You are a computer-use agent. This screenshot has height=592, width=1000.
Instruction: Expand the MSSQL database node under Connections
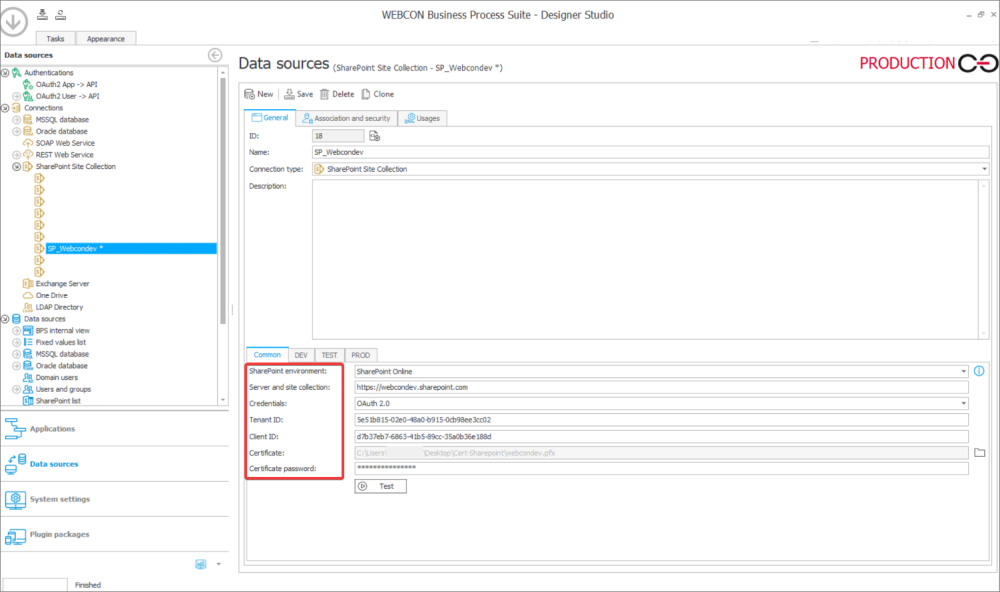pyautogui.click(x=17, y=120)
